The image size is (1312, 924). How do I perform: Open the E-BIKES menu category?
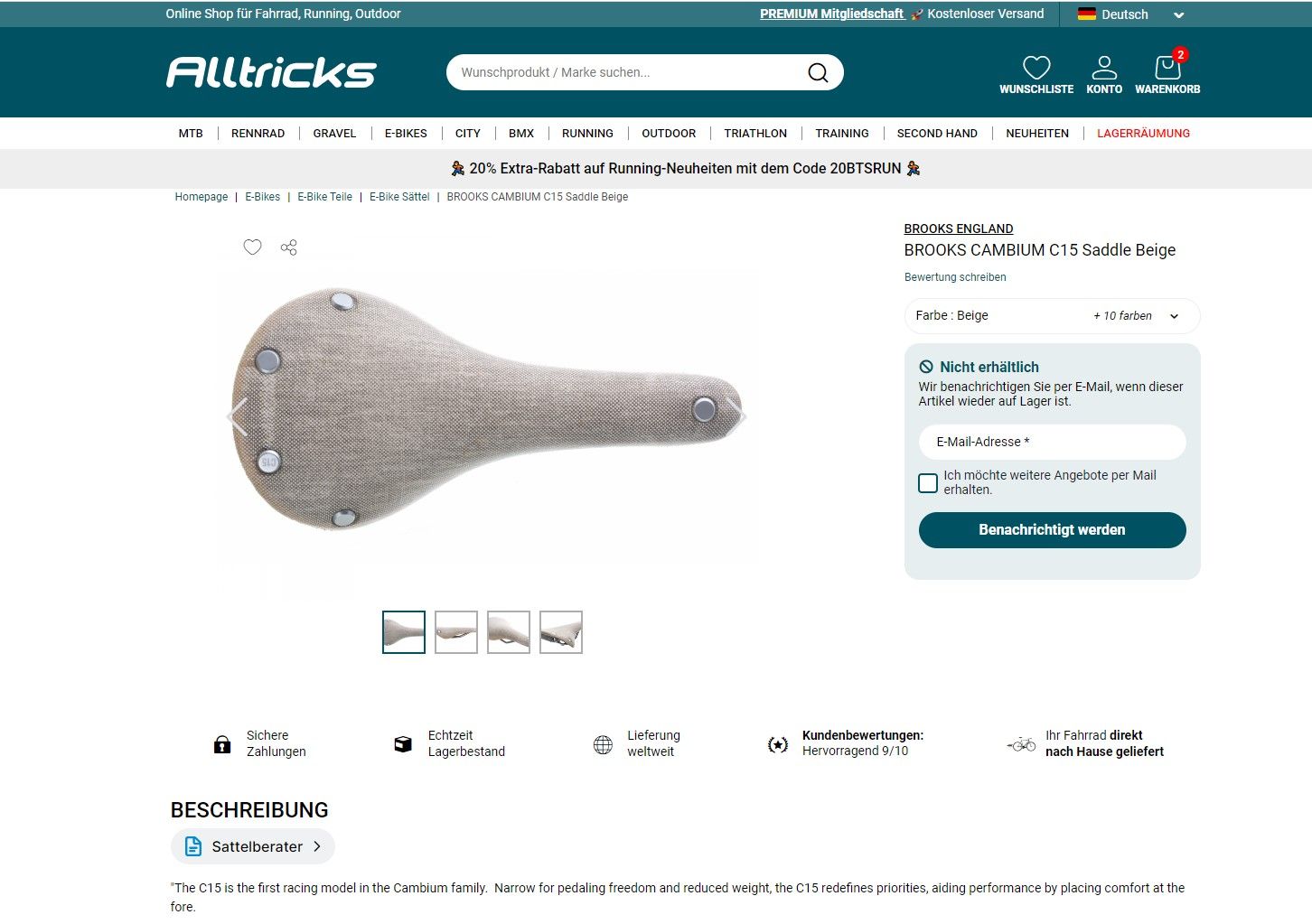click(406, 133)
